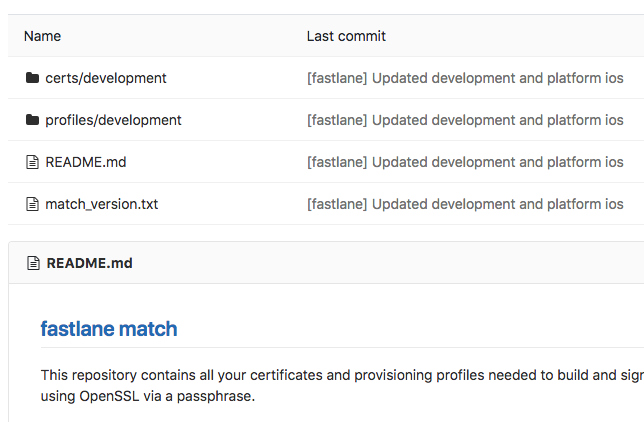Click the bold README.md preview title
This screenshot has height=422, width=644.
[89, 264]
